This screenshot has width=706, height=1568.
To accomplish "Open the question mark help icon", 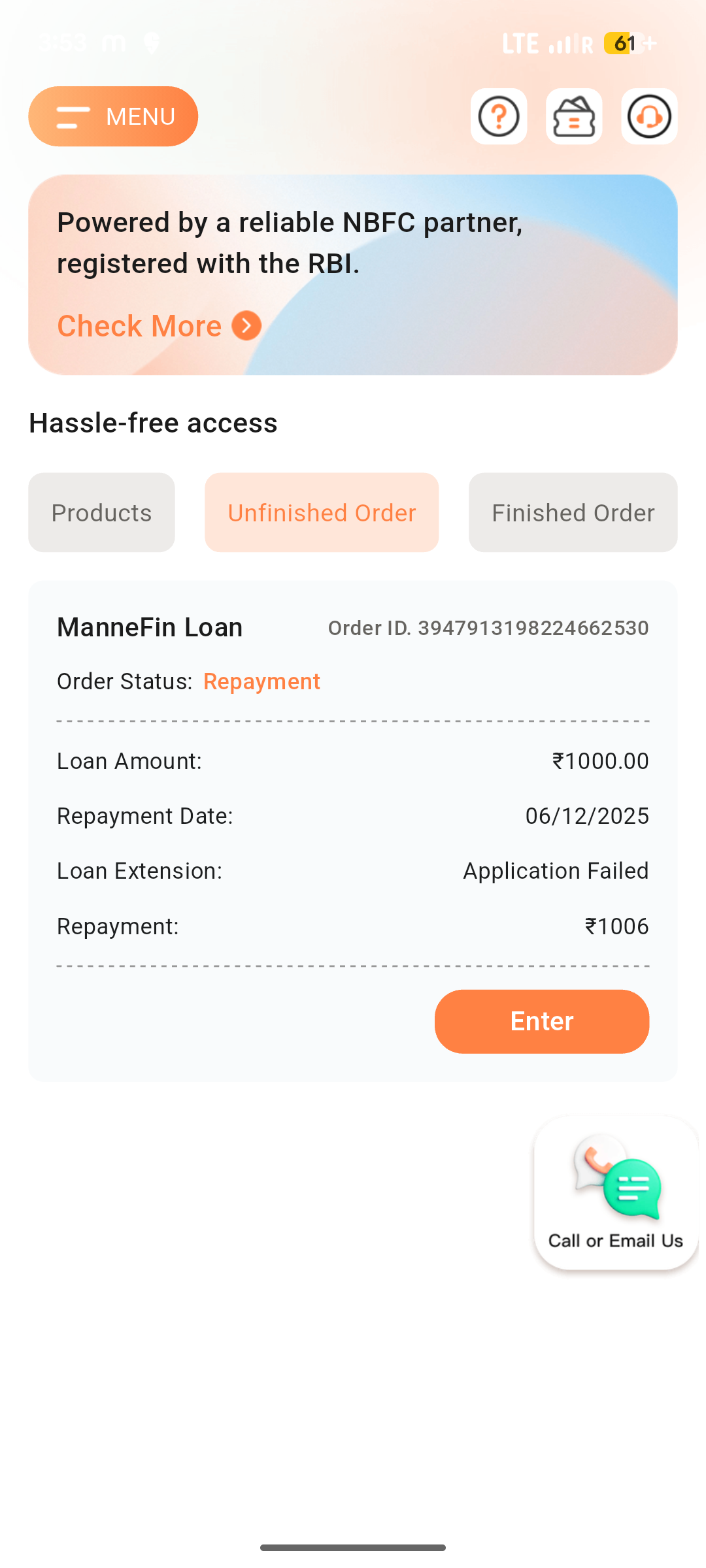I will point(499,116).
